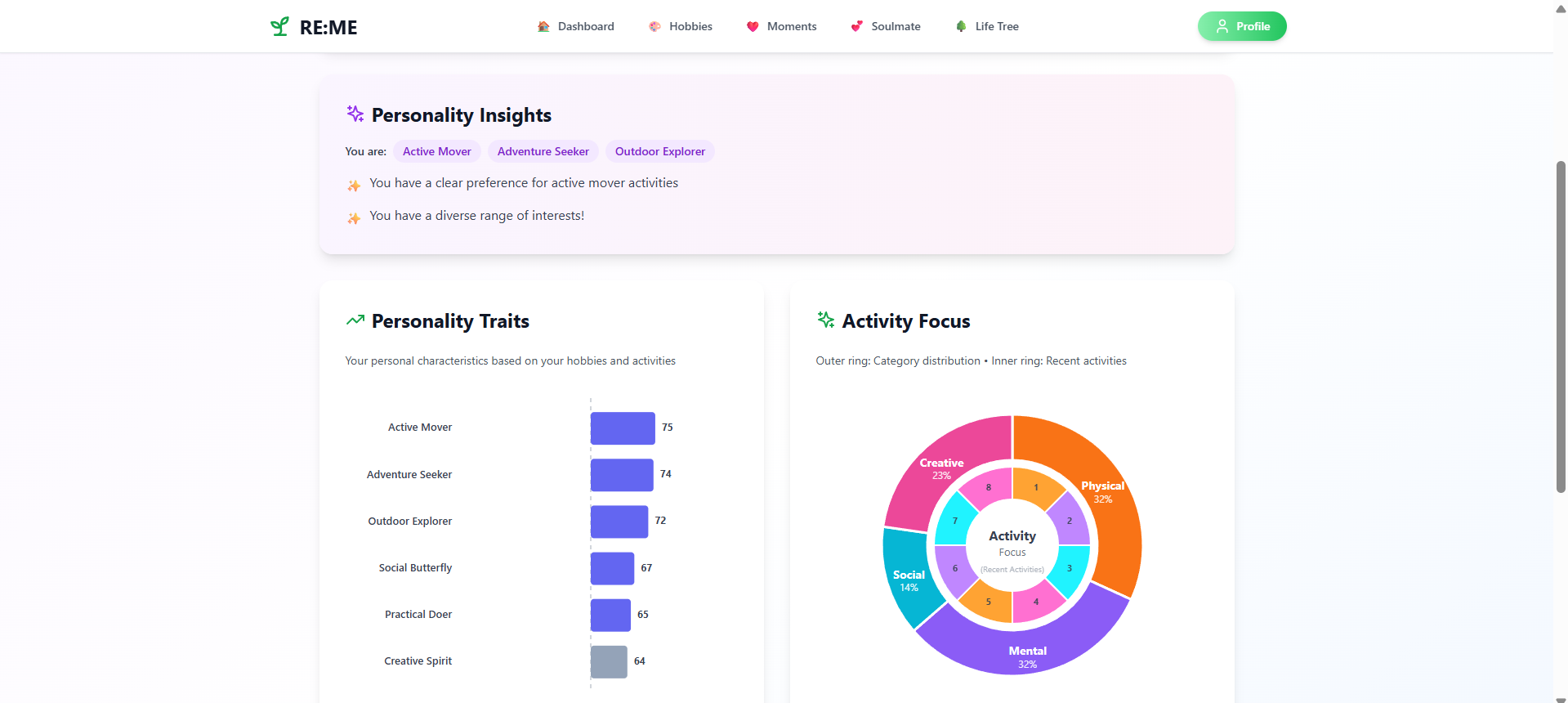Click the sparkle icon beside Personality Insights
The image size is (1568, 703).
(355, 114)
